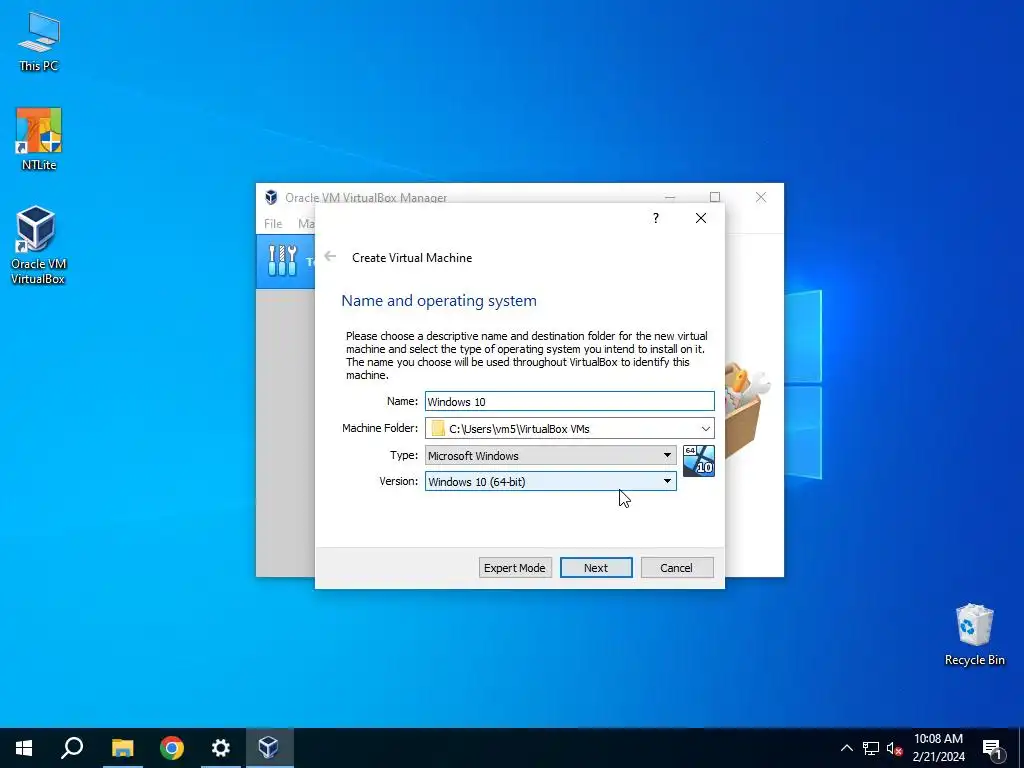Screen dimensions: 1024x768
Task: Click the Windows Start button
Action: 24,748
